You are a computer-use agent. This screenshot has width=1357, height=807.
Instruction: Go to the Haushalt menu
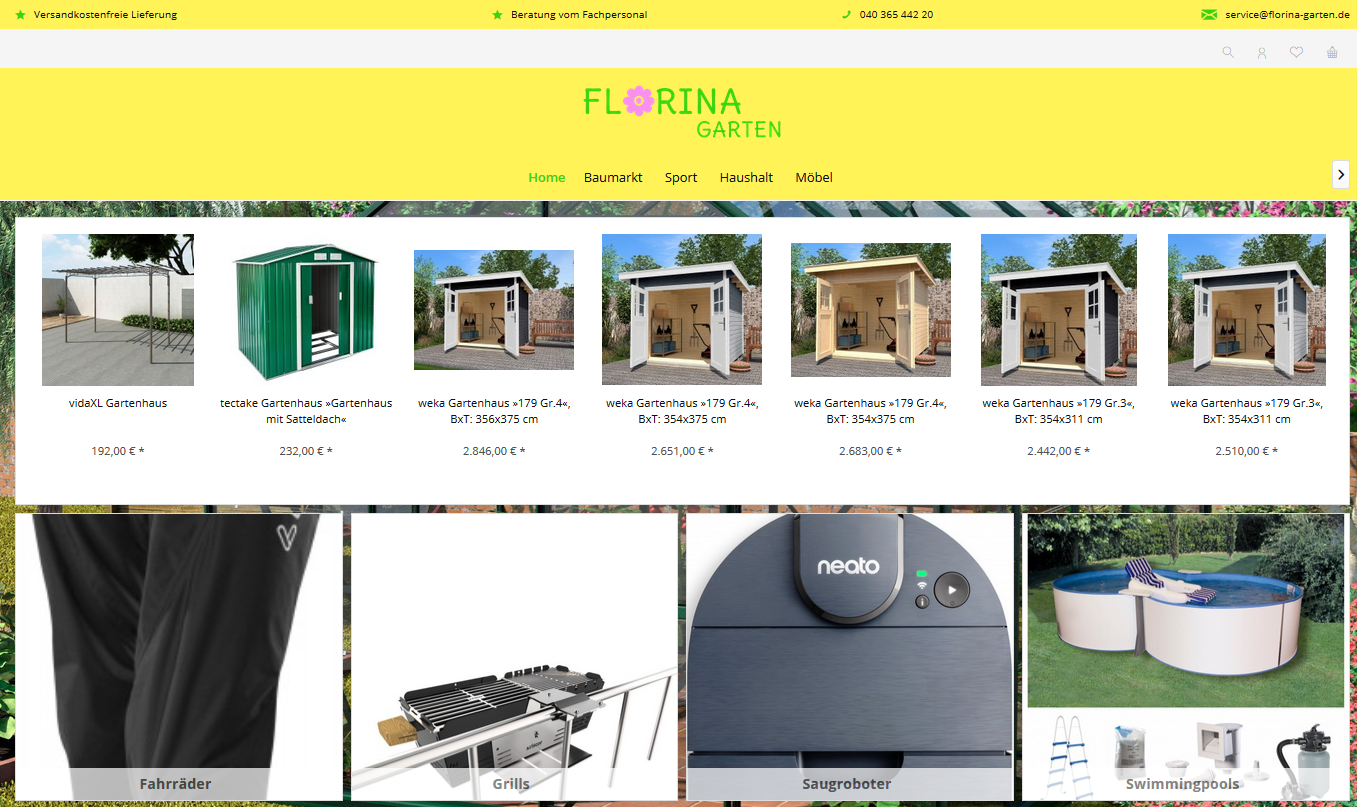(x=746, y=177)
